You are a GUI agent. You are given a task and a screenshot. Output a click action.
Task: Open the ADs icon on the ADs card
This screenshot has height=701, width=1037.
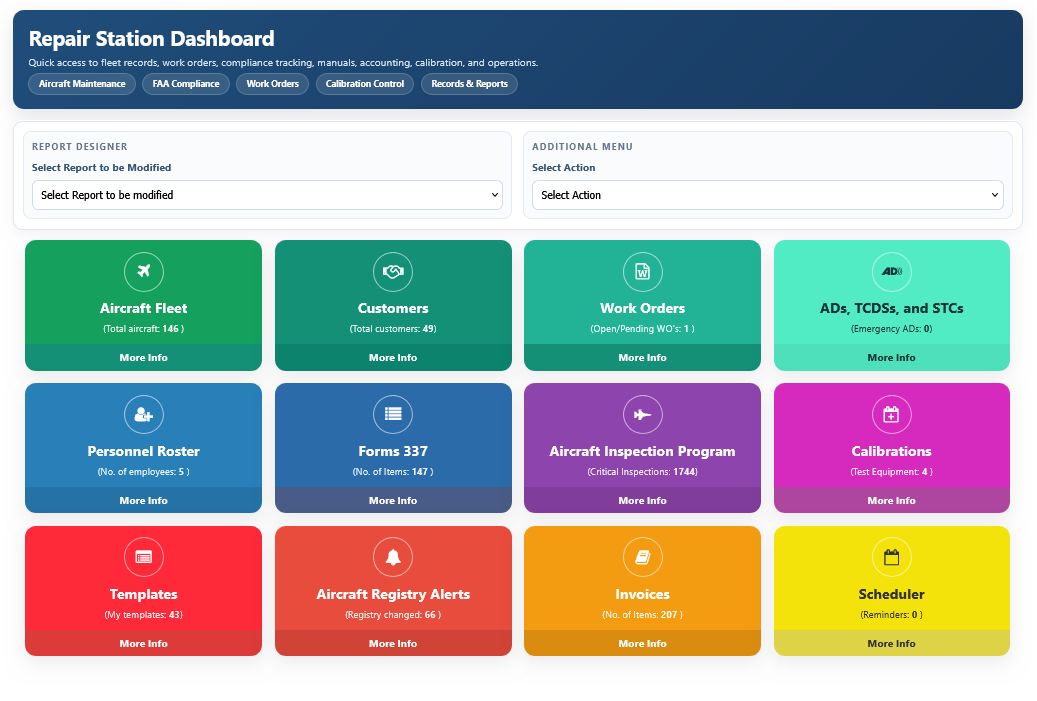[891, 271]
